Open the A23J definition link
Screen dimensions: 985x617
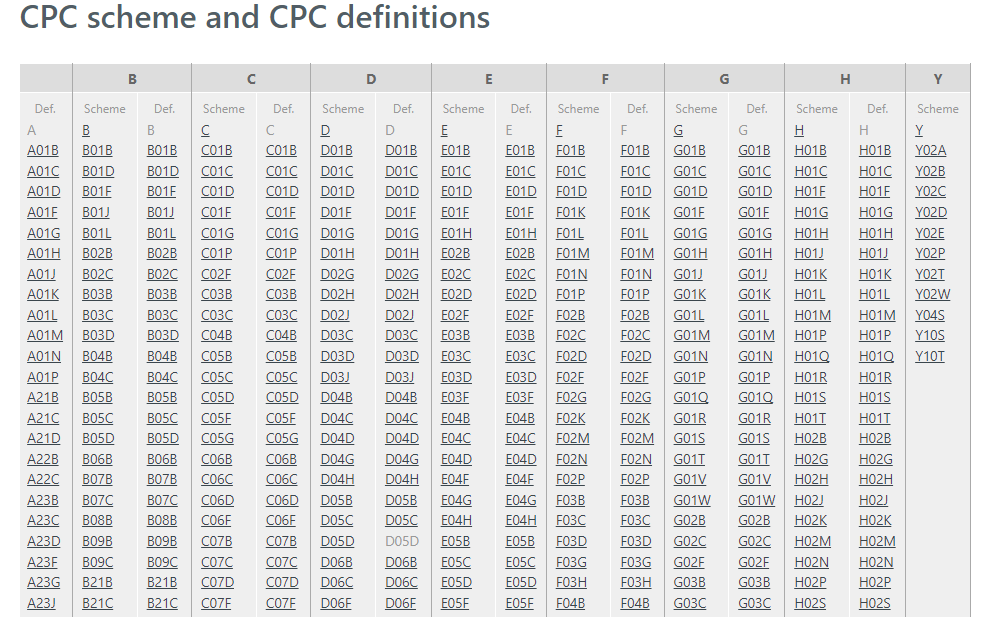click(43, 603)
